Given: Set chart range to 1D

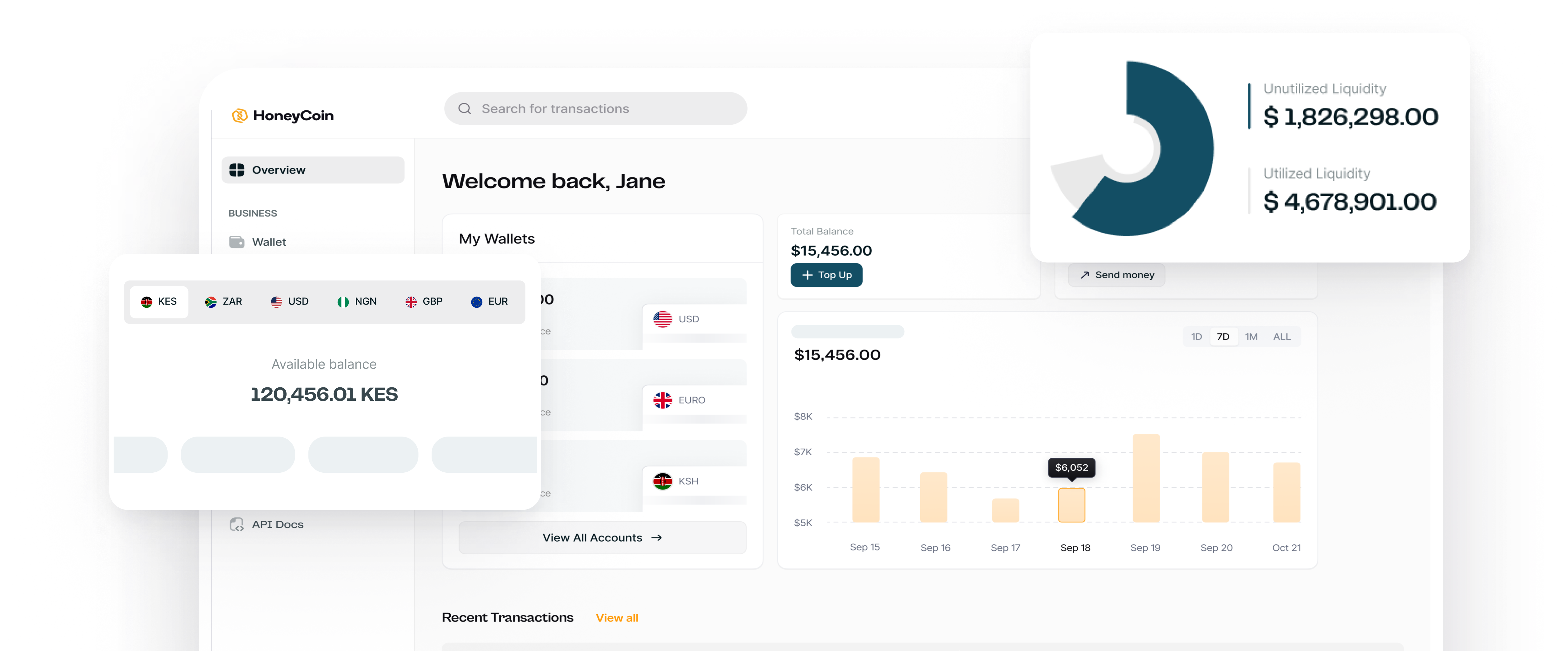Looking at the screenshot, I should click(1196, 337).
